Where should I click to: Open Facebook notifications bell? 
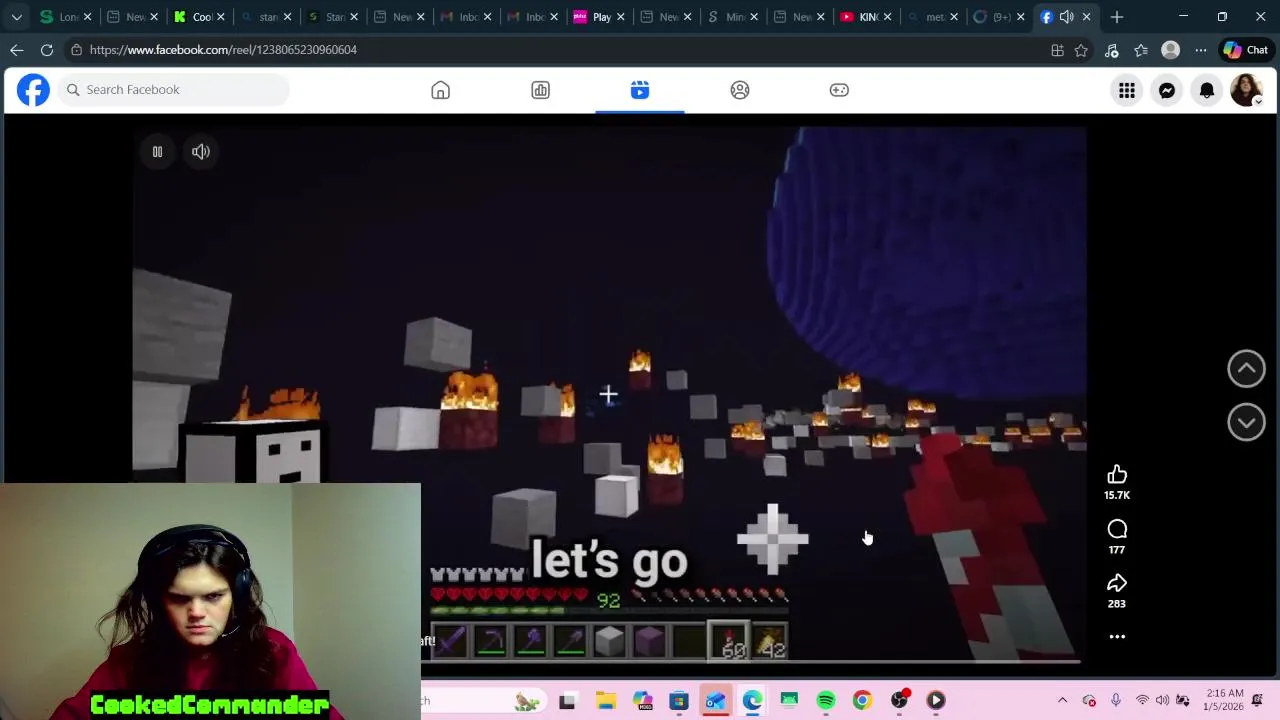1207,90
